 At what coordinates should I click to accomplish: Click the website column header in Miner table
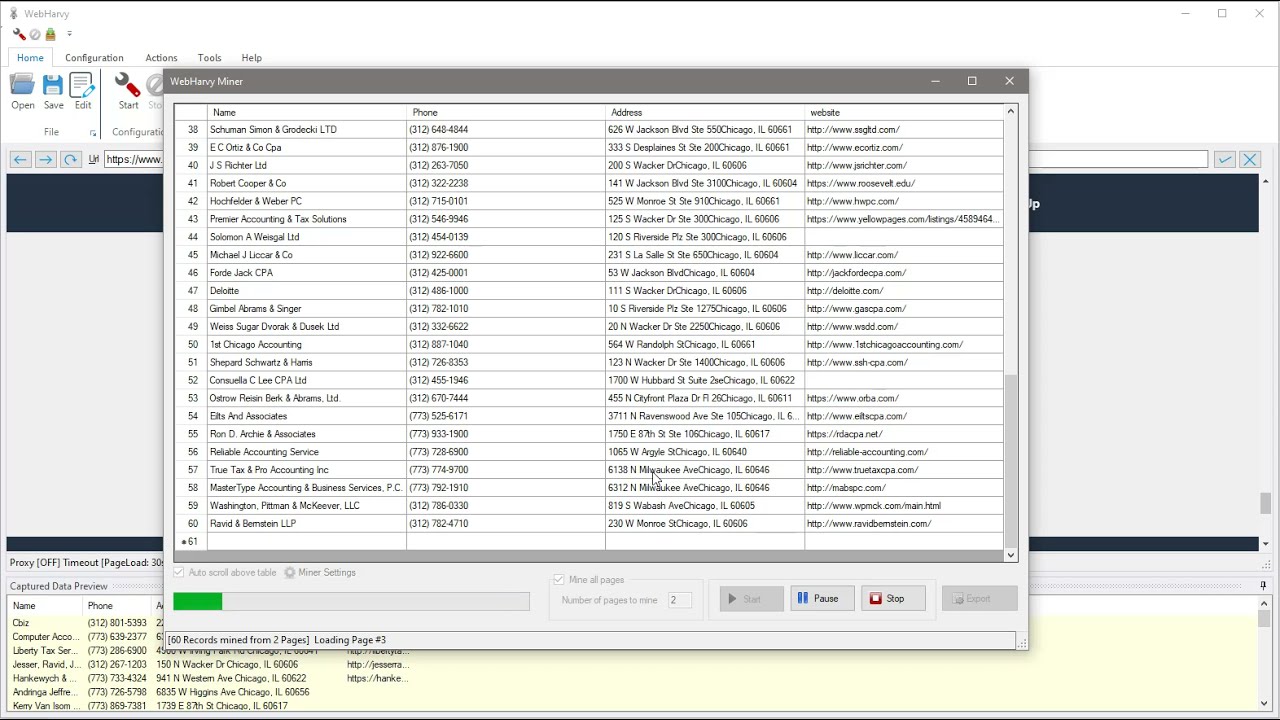(x=904, y=113)
